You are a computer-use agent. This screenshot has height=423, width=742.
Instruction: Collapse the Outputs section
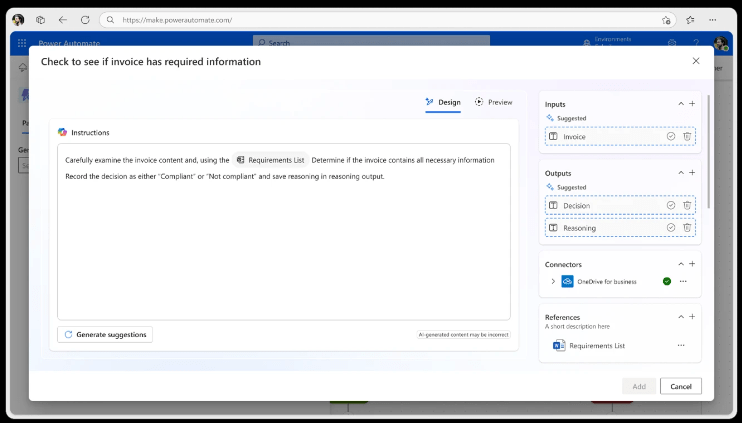tap(681, 173)
